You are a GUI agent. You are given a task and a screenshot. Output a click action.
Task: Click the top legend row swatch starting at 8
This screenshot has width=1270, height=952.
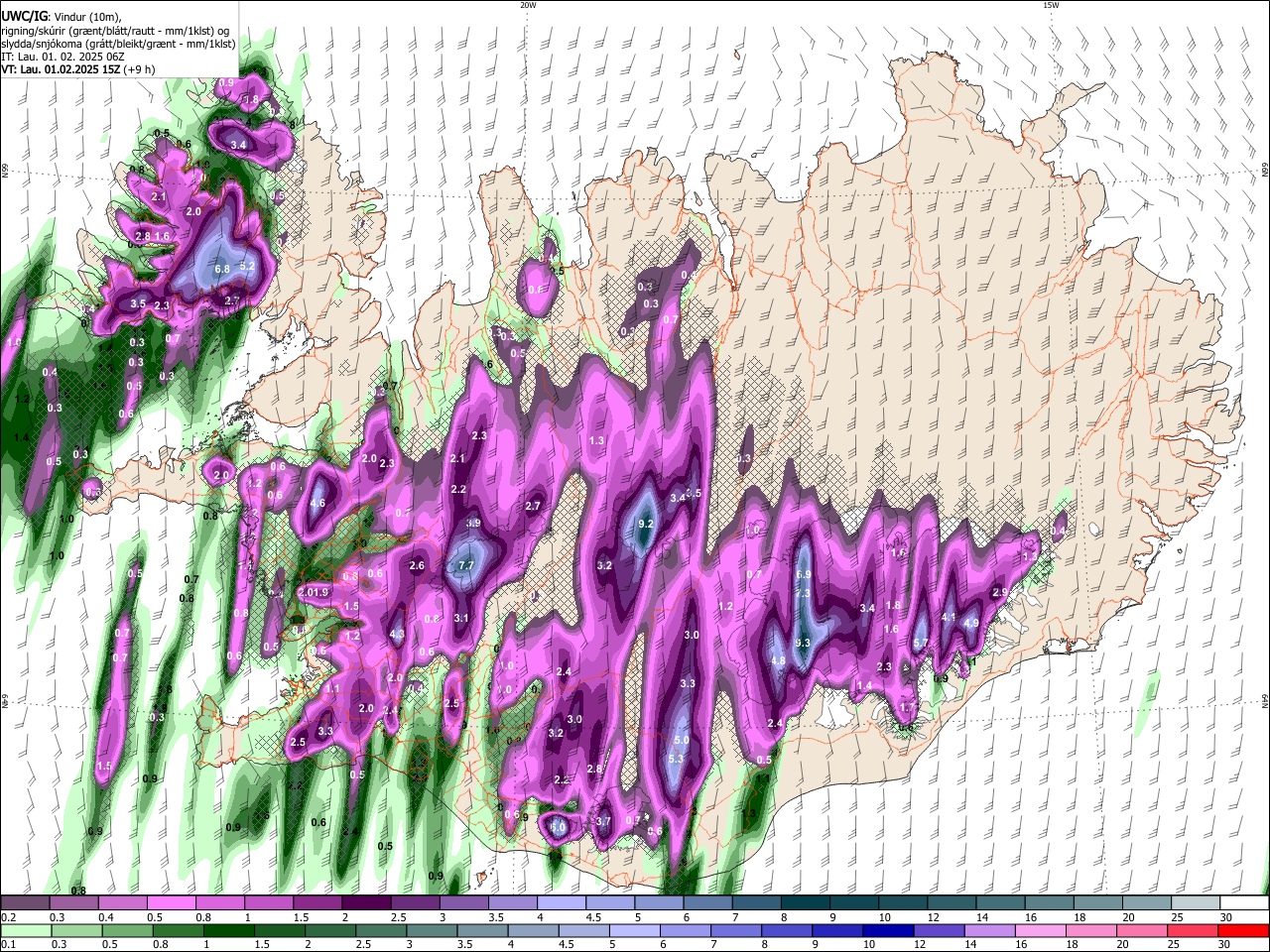[x=805, y=903]
